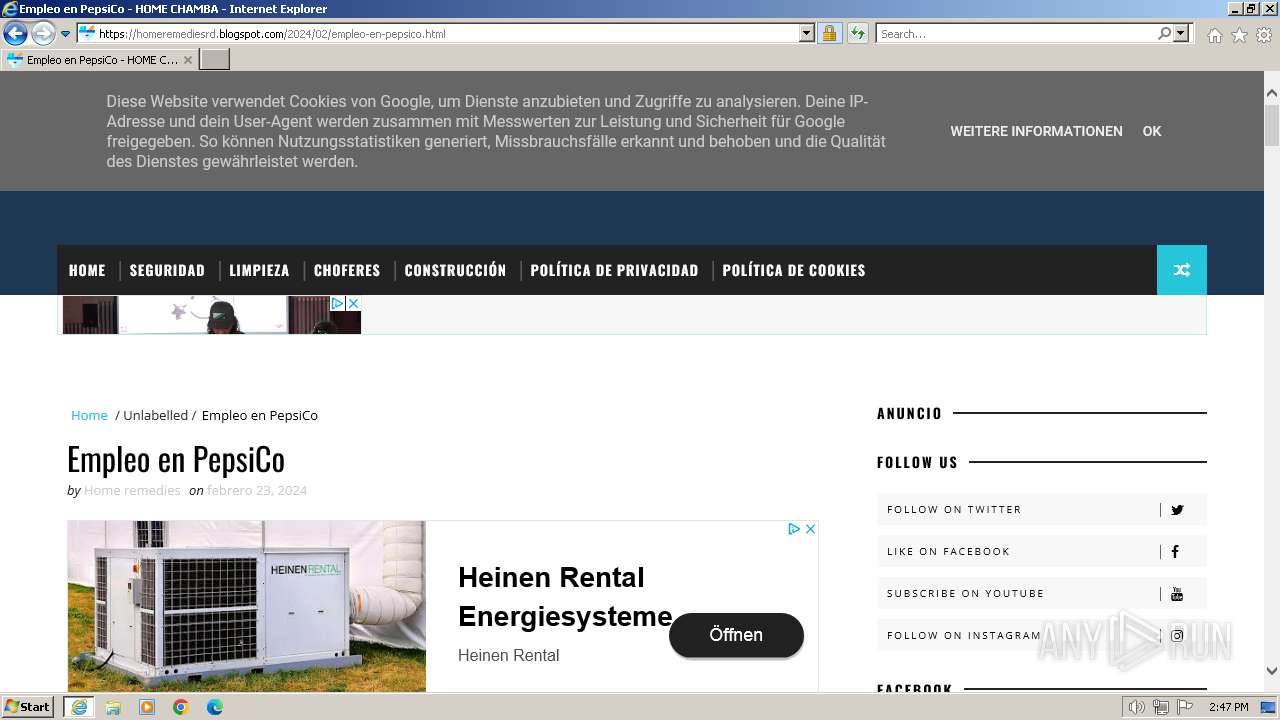Open the CONSTRUCCIÓN menu item
Viewport: 1280px width, 720px height.
click(455, 270)
